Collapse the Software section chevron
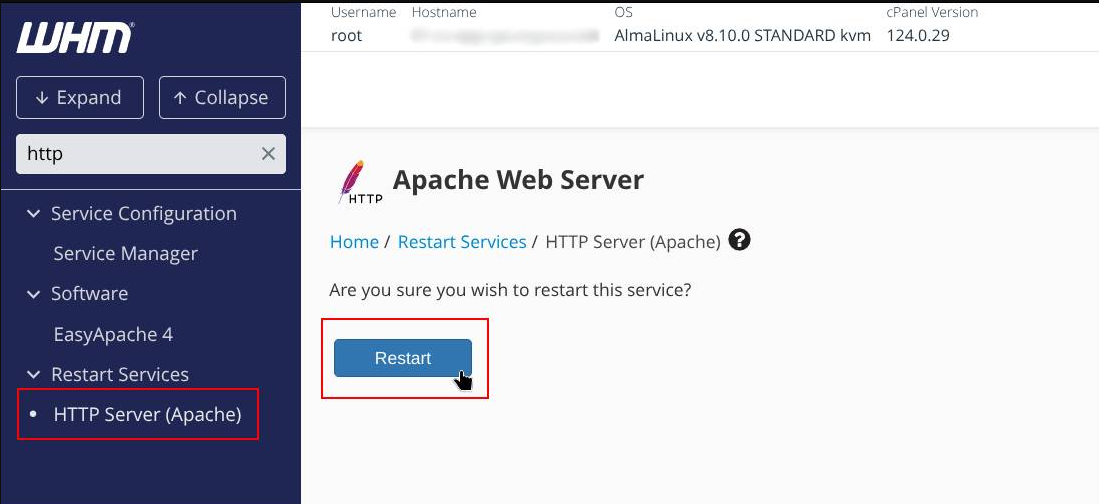Viewport: 1099px width, 504px height. pos(33,294)
